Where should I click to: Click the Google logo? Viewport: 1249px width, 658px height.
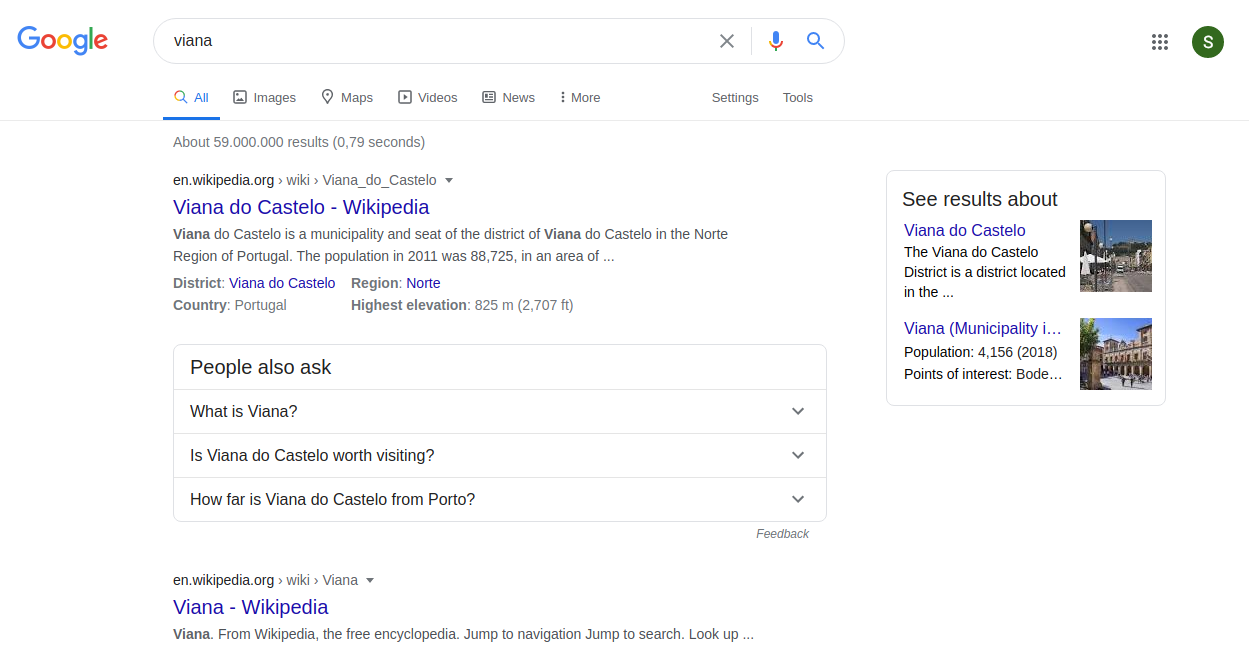(62, 40)
